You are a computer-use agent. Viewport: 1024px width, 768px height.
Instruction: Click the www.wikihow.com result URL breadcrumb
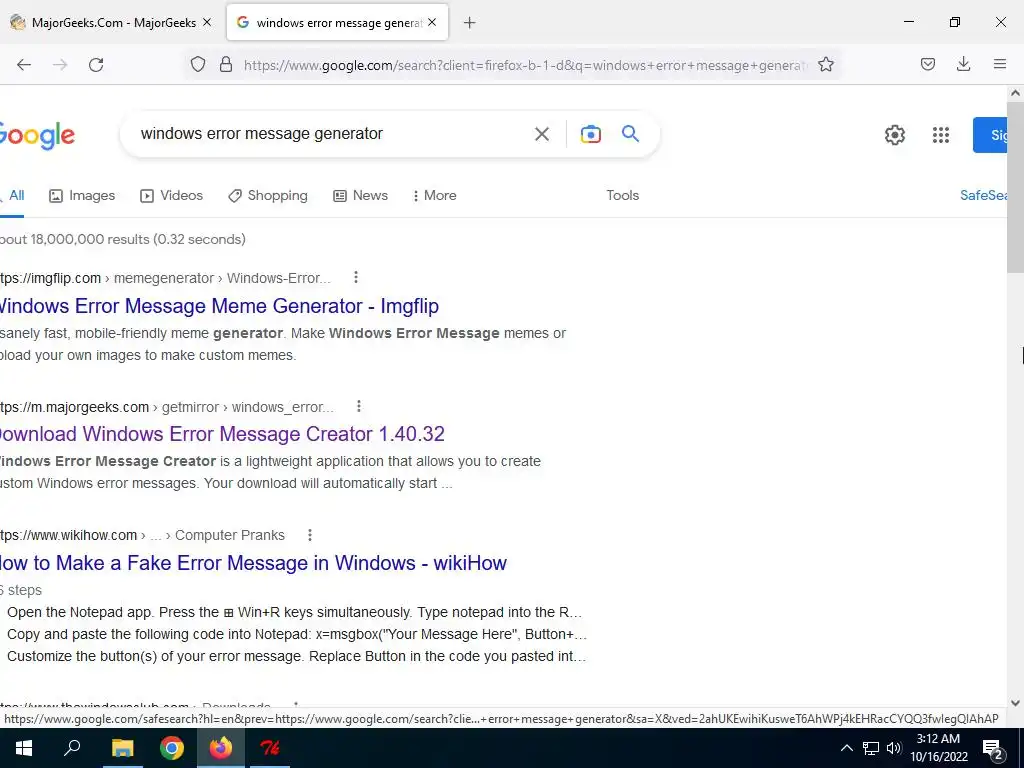point(142,536)
